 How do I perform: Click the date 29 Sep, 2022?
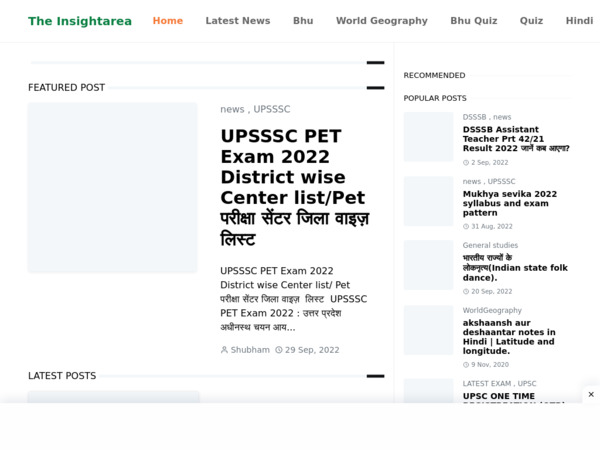pyautogui.click(x=312, y=350)
